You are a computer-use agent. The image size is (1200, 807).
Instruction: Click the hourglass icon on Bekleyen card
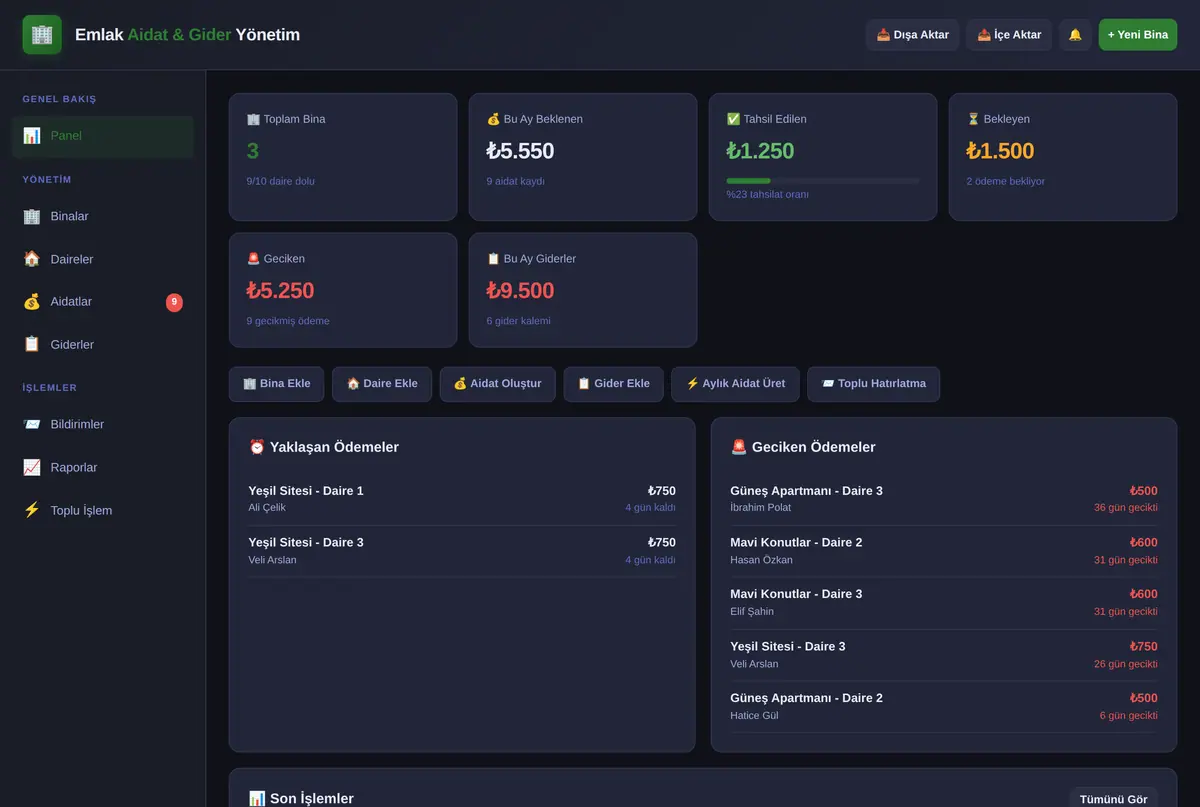click(973, 119)
